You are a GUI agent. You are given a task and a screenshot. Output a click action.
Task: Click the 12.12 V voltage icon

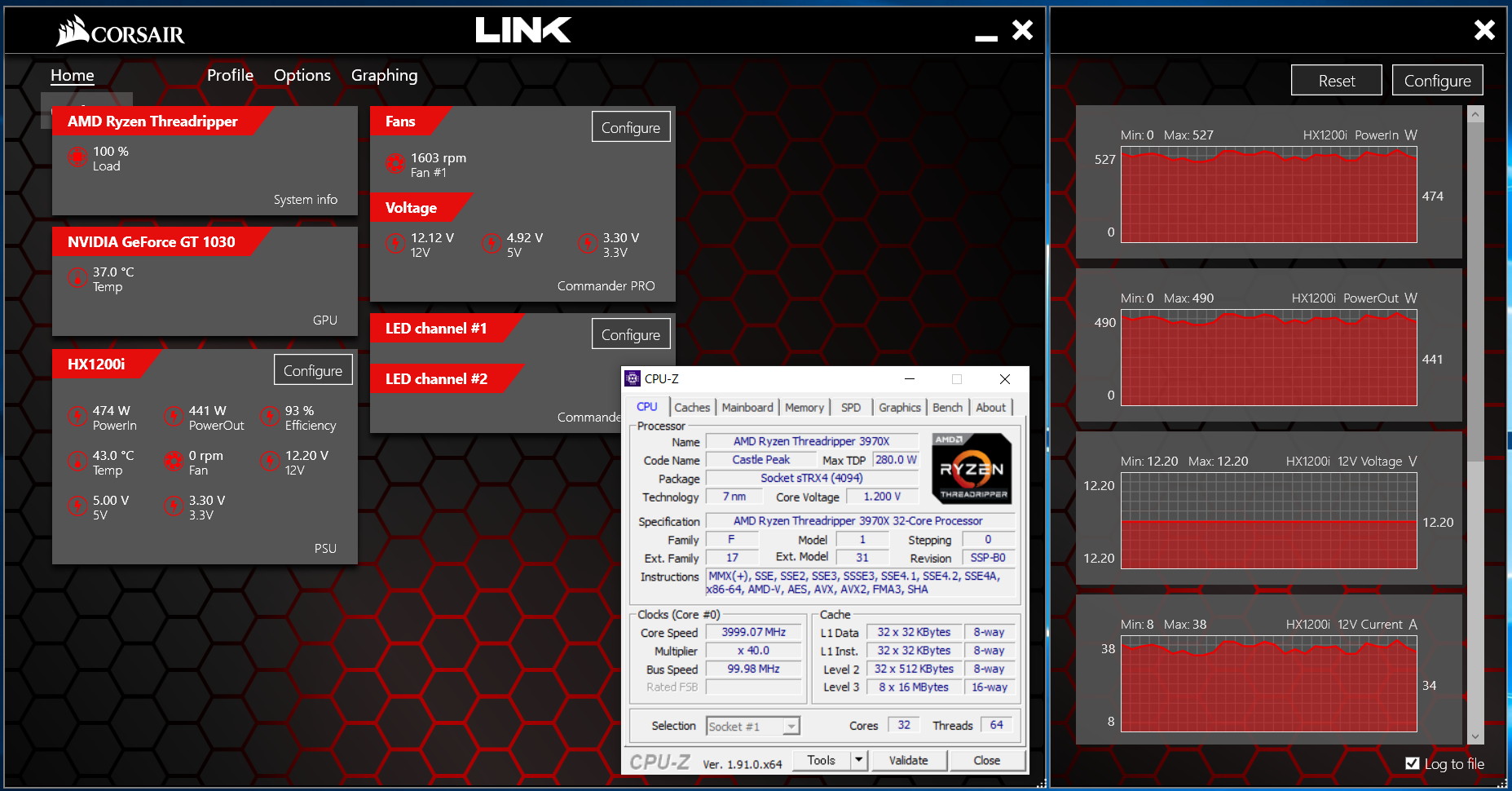coord(395,243)
